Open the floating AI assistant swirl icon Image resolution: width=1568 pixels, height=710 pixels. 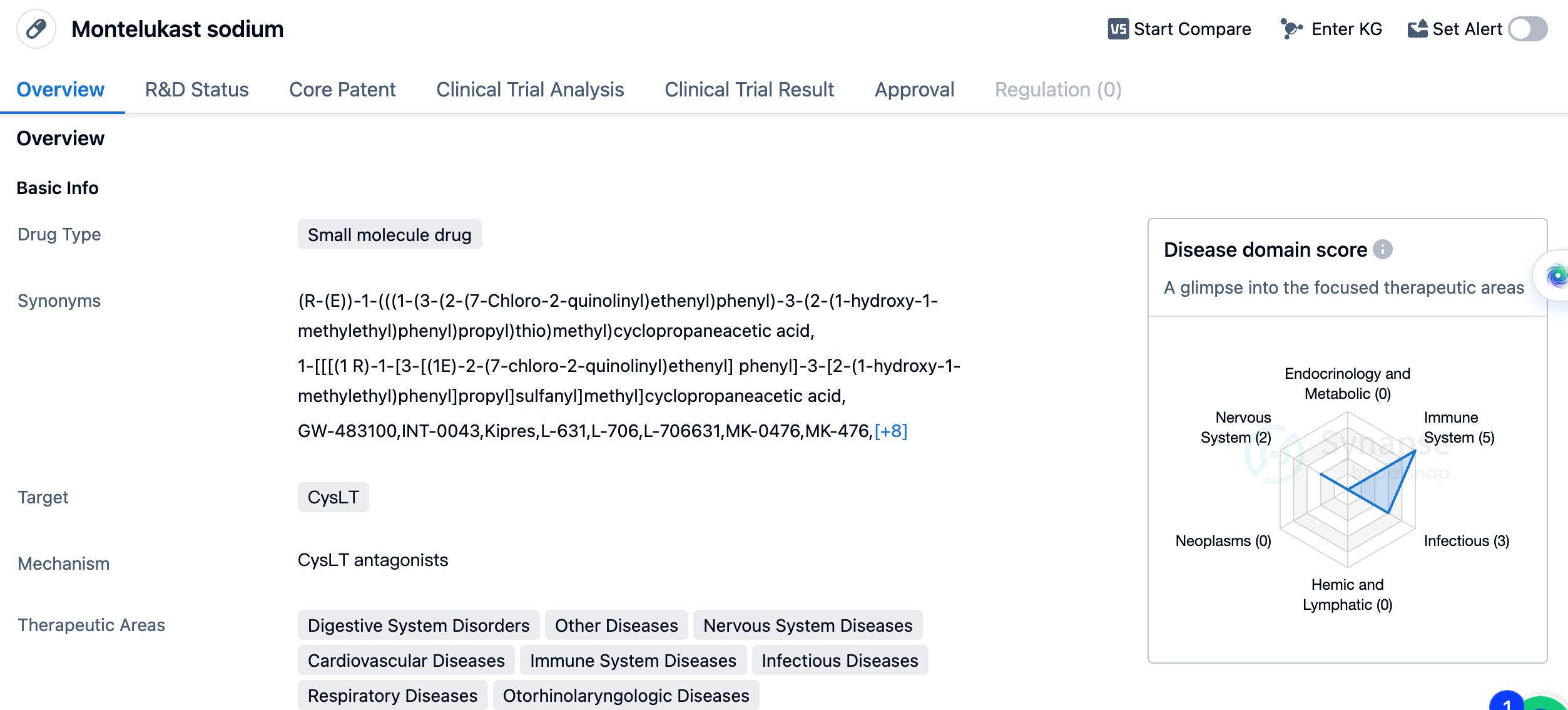click(1555, 275)
